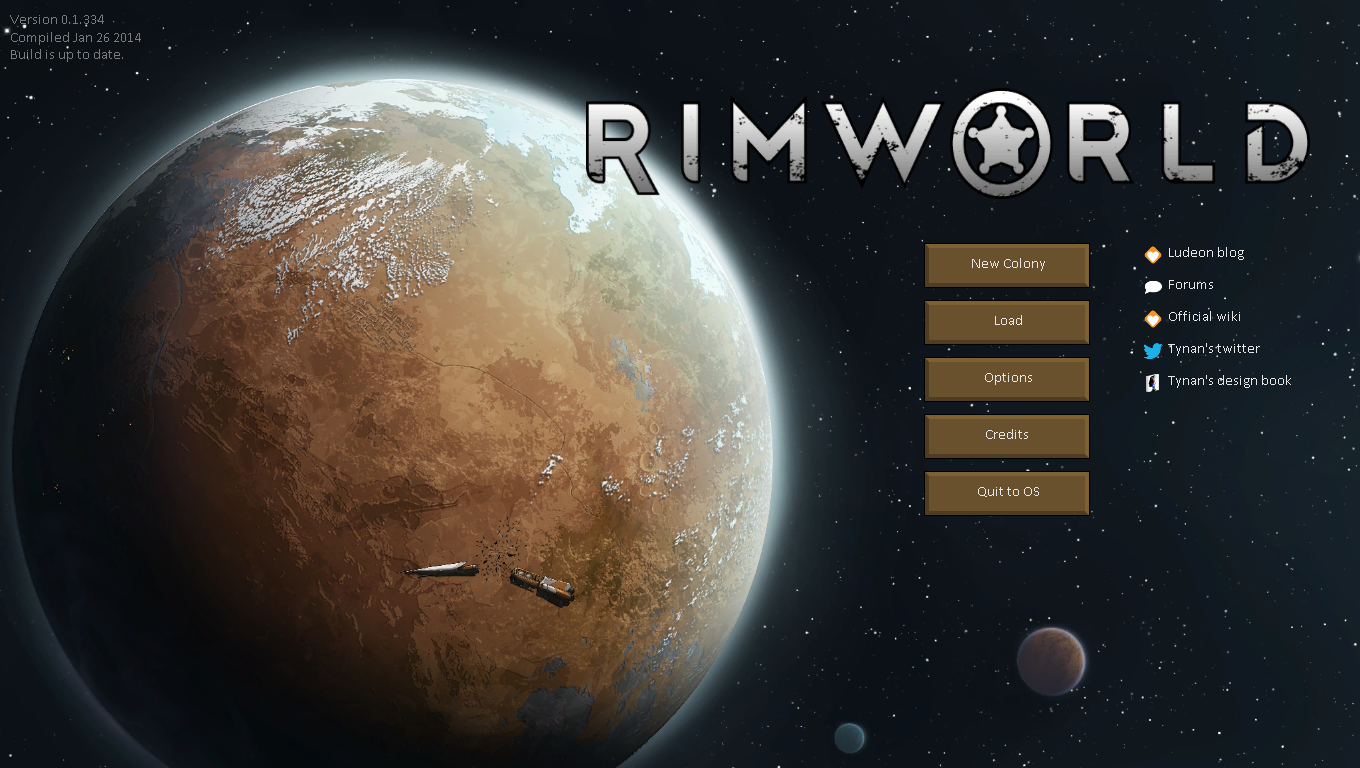Viewport: 1360px width, 768px height.
Task: Click the design book icon
Action: 1152,382
